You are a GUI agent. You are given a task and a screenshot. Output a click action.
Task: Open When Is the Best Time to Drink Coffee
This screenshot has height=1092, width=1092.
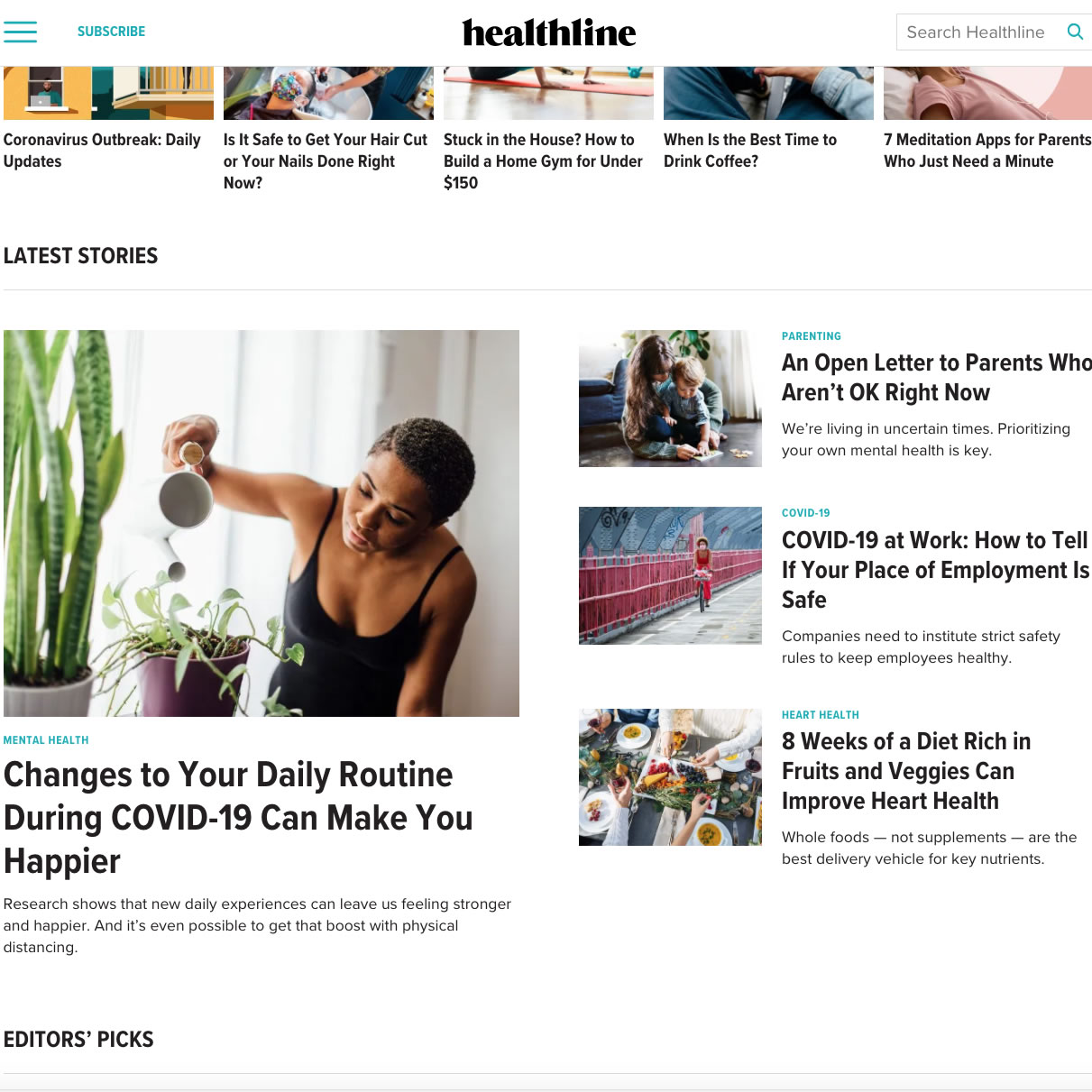(750, 151)
